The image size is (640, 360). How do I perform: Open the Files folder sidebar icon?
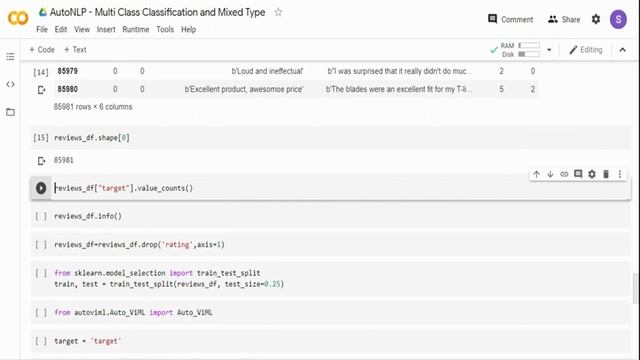[x=10, y=112]
